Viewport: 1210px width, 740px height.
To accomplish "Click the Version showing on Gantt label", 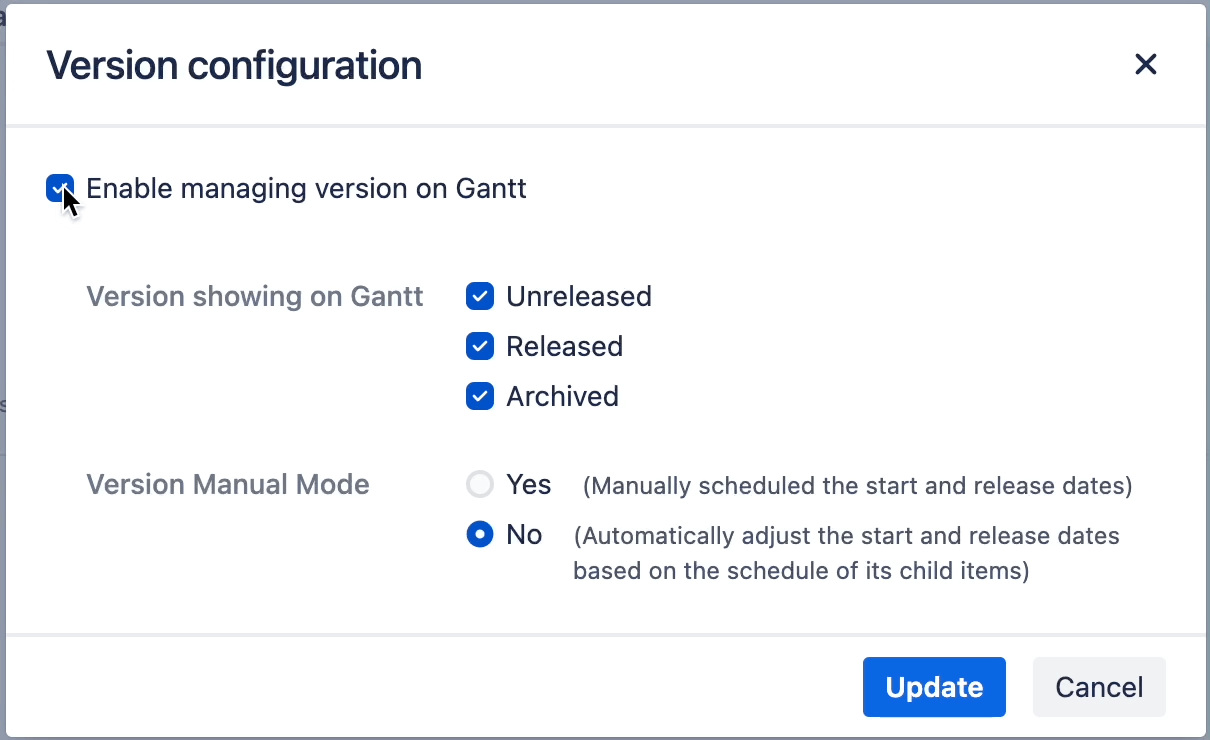I will coord(255,296).
